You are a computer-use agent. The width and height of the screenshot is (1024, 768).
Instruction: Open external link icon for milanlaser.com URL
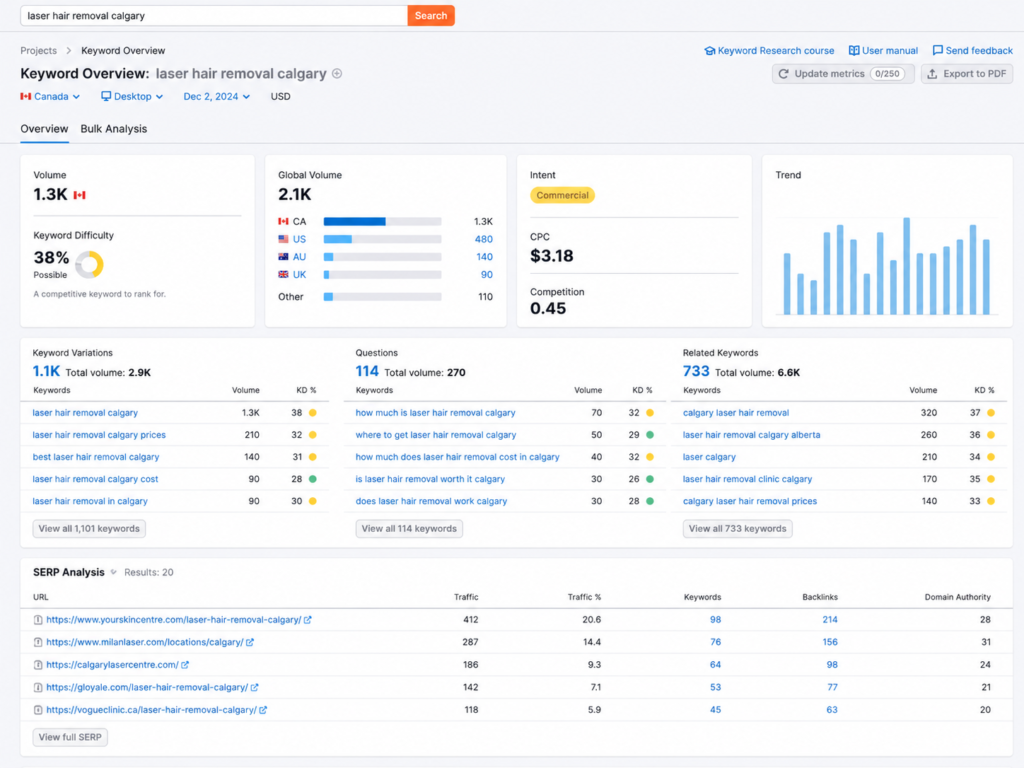coord(250,643)
